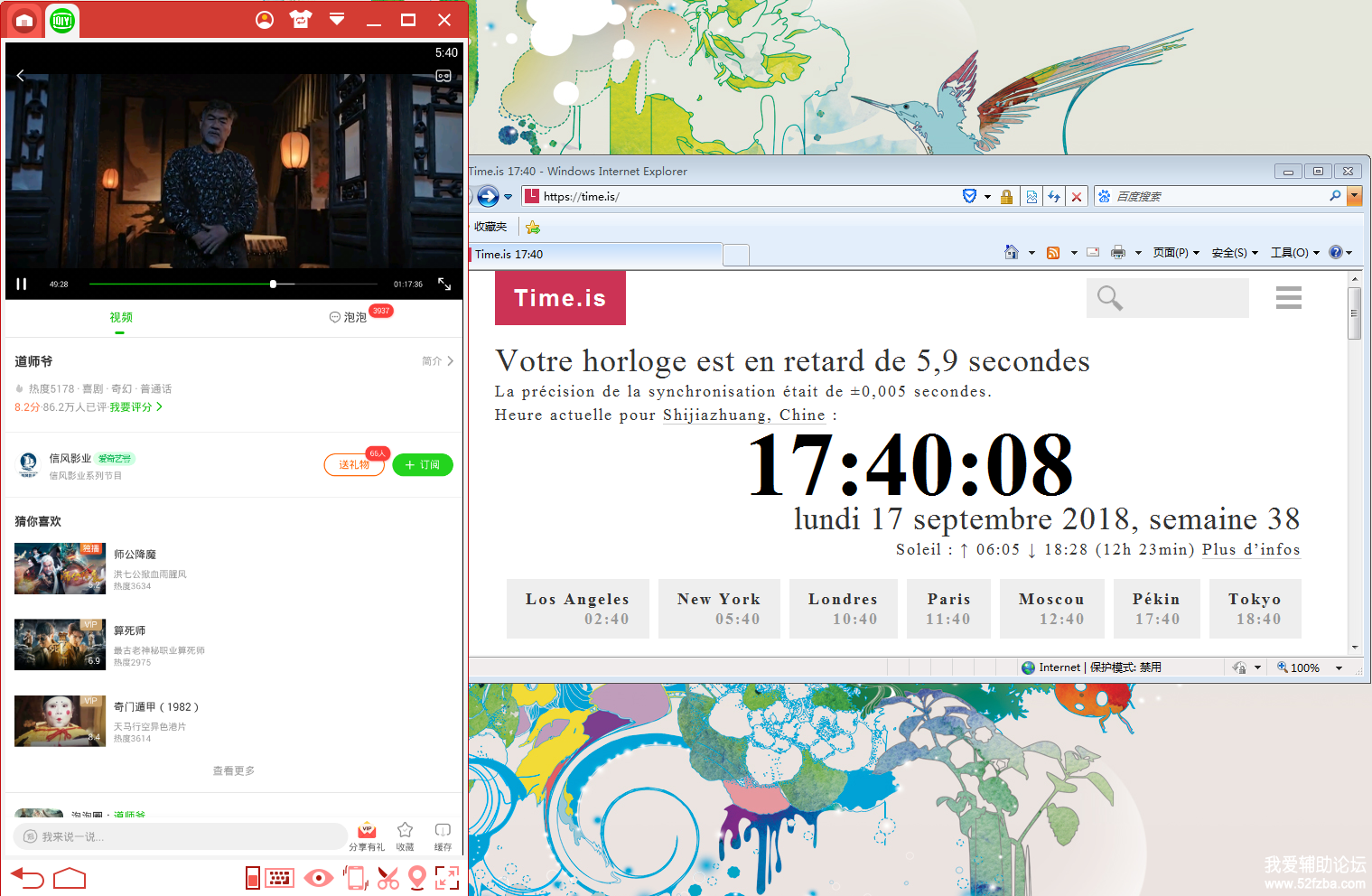Viewport: 1372px width, 896px height.
Task: Click the Time.is logo
Action: tap(560, 298)
